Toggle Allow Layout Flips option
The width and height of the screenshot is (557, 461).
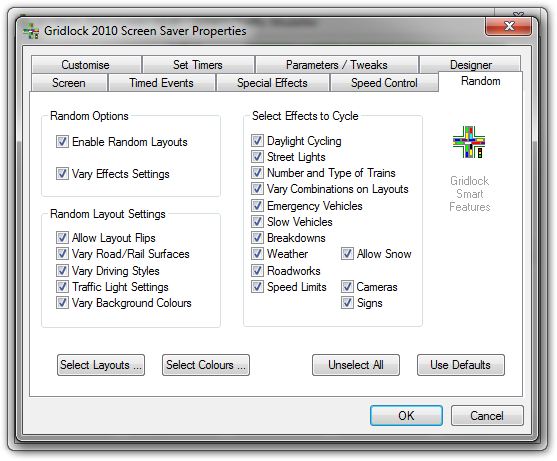point(62,238)
